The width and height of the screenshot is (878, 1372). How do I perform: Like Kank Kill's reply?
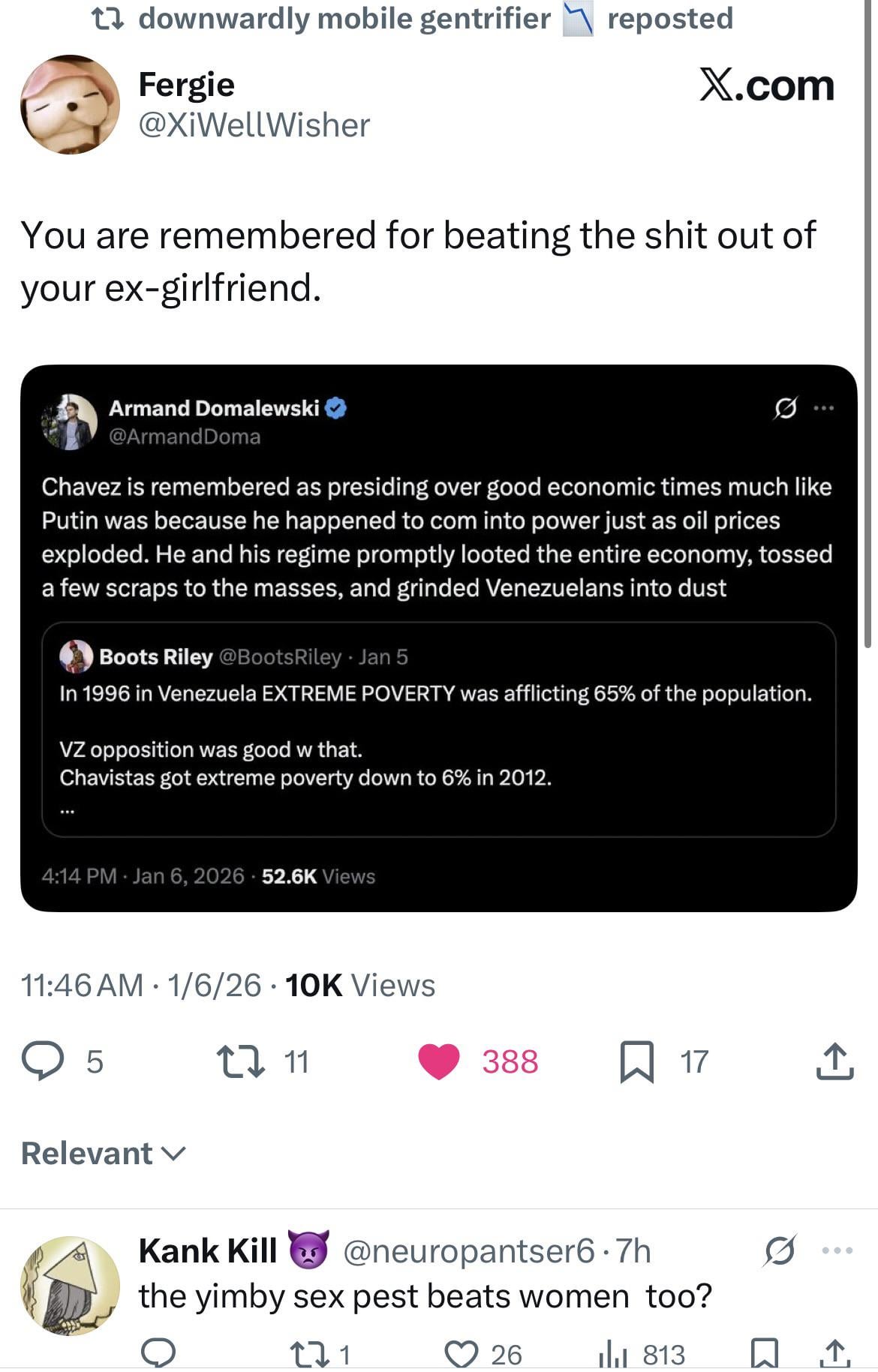tap(461, 1352)
